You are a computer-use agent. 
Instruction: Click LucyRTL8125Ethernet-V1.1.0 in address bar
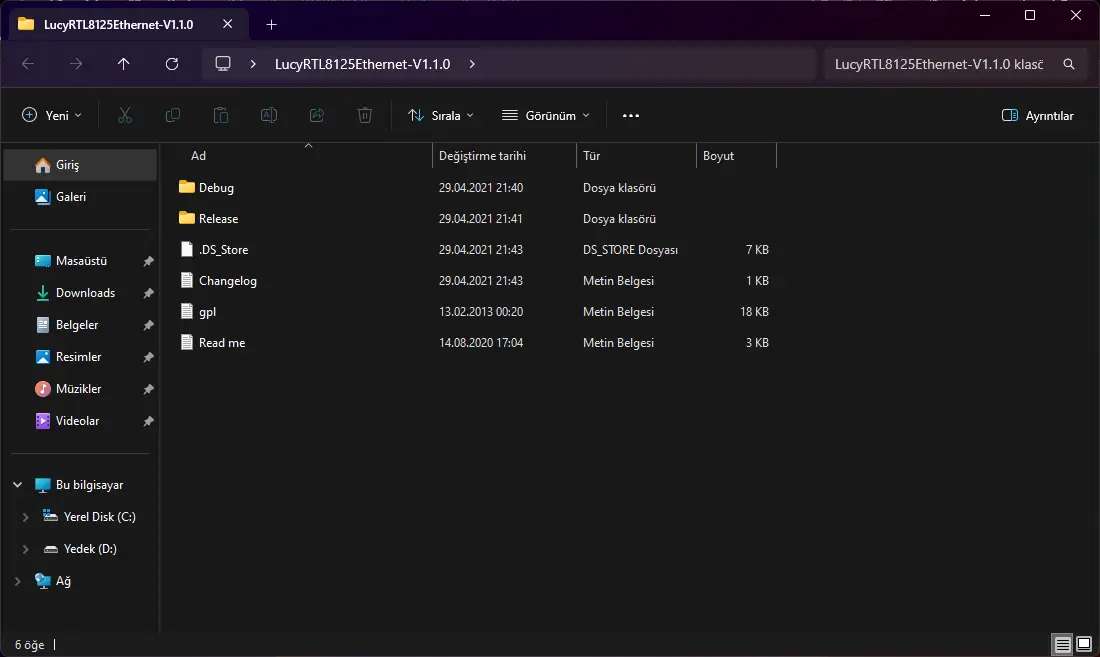coord(363,64)
